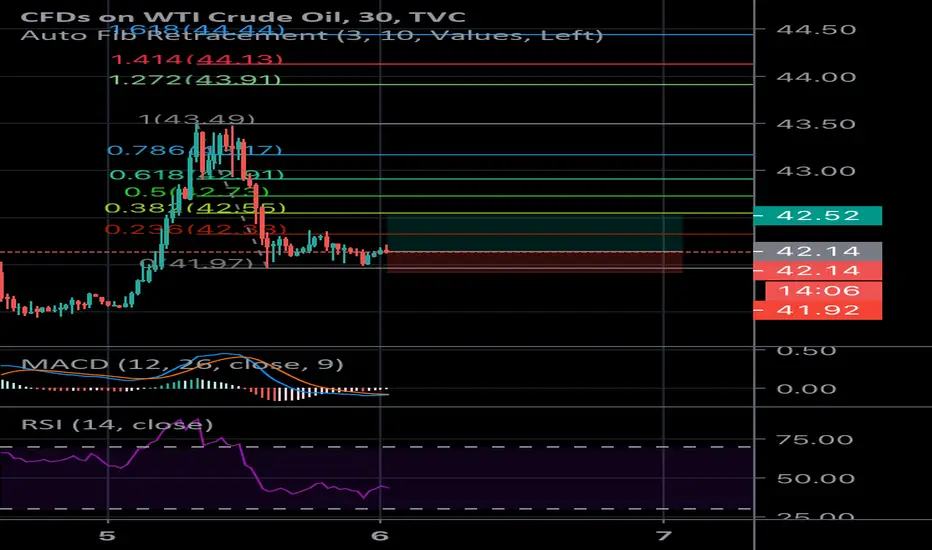Viewport: 932px width, 550px height.
Task: Click the 1.618(44.44) Fibonacci level label
Action: (x=197, y=30)
